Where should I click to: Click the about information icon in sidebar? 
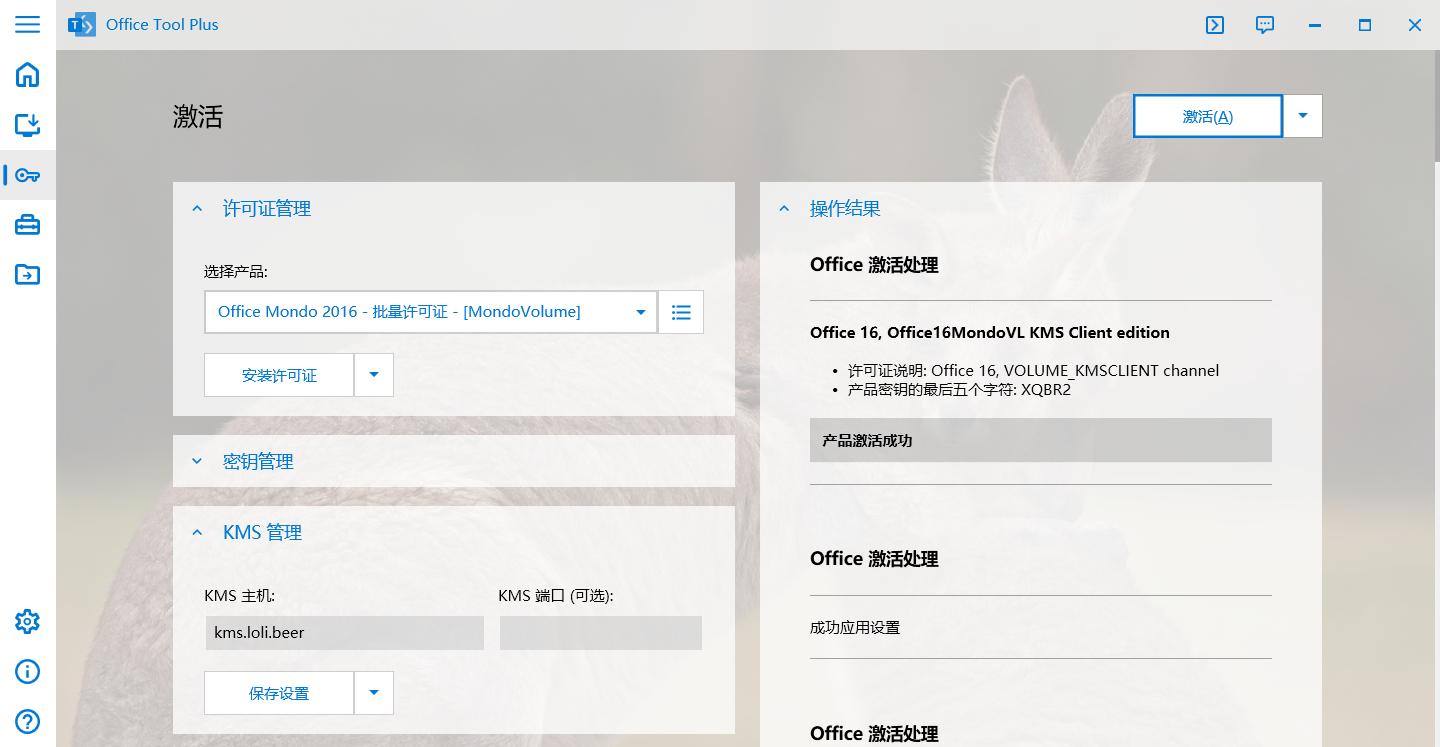27,671
